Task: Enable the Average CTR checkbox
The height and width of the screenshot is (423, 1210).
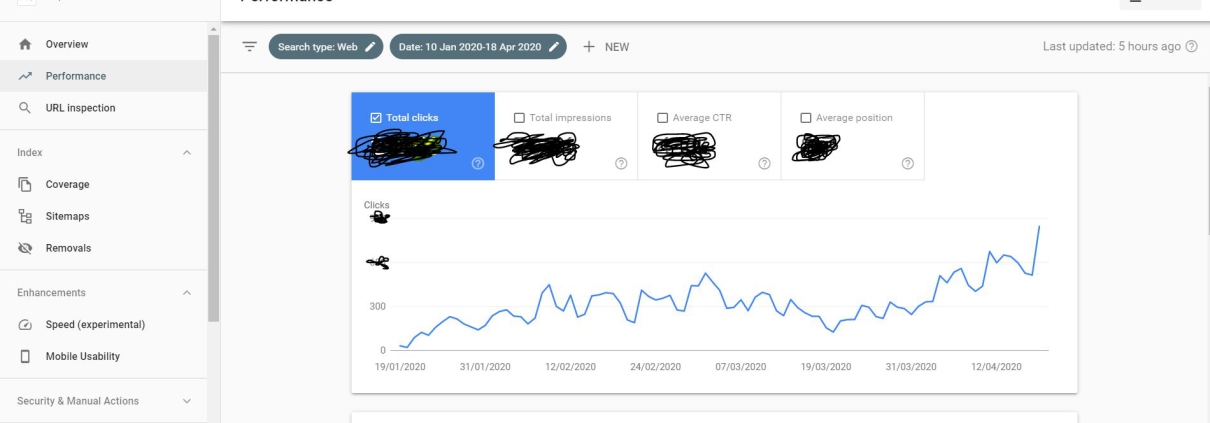Action: tap(662, 118)
